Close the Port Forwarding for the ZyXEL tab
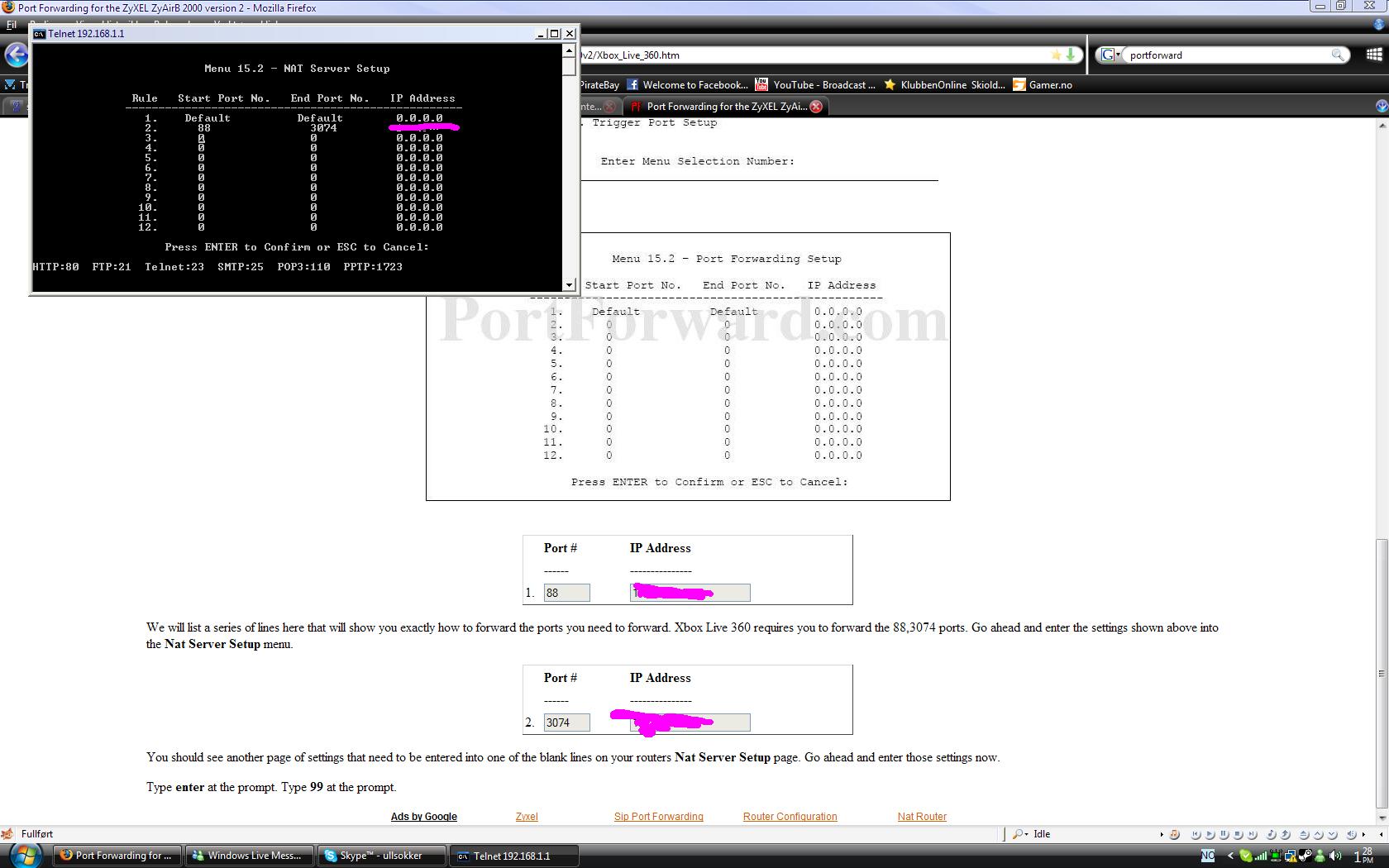This screenshot has width=1389, height=868. (x=816, y=107)
